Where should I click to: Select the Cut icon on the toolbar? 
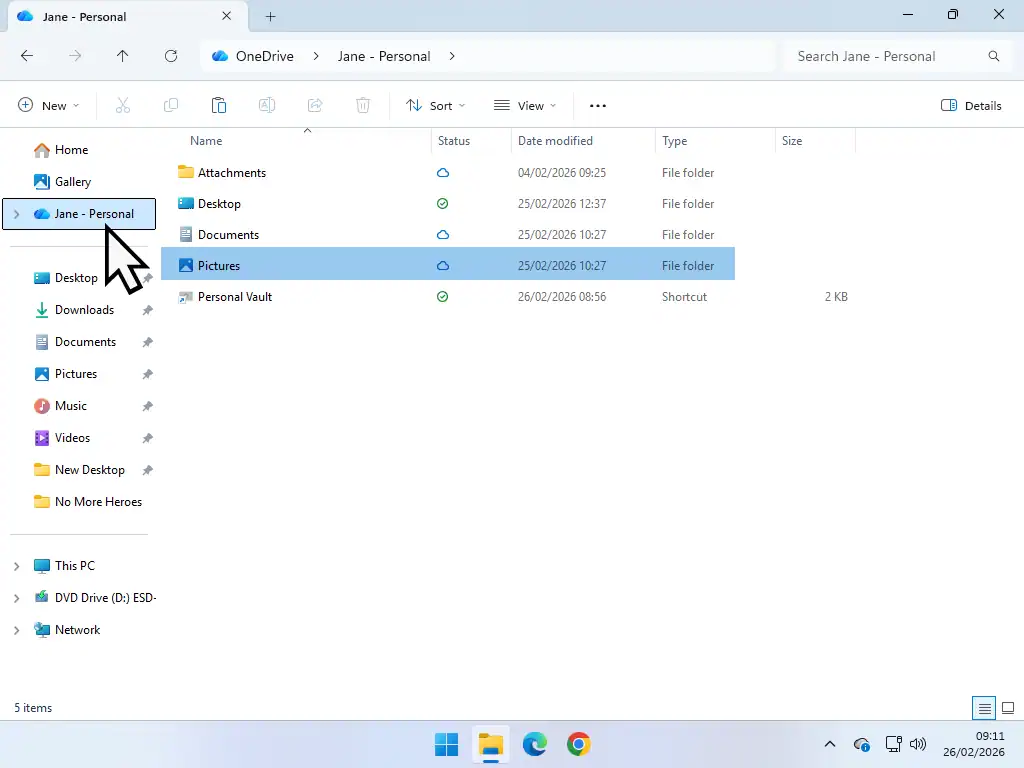[x=123, y=105]
